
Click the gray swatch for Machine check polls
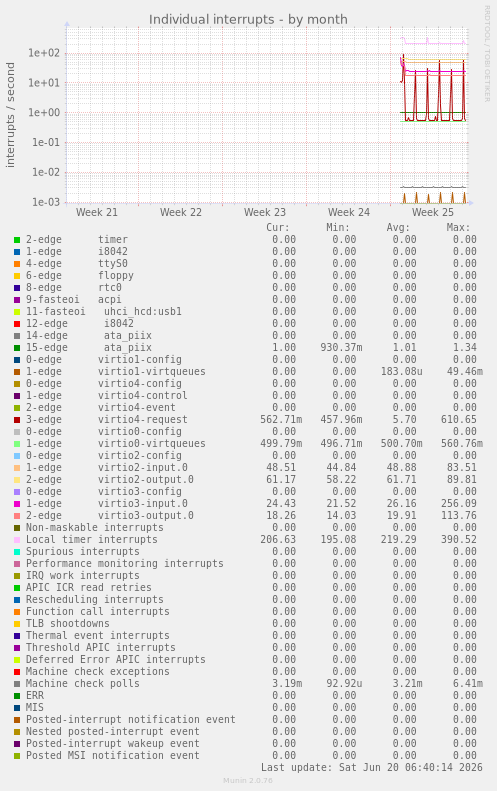(x=17, y=684)
